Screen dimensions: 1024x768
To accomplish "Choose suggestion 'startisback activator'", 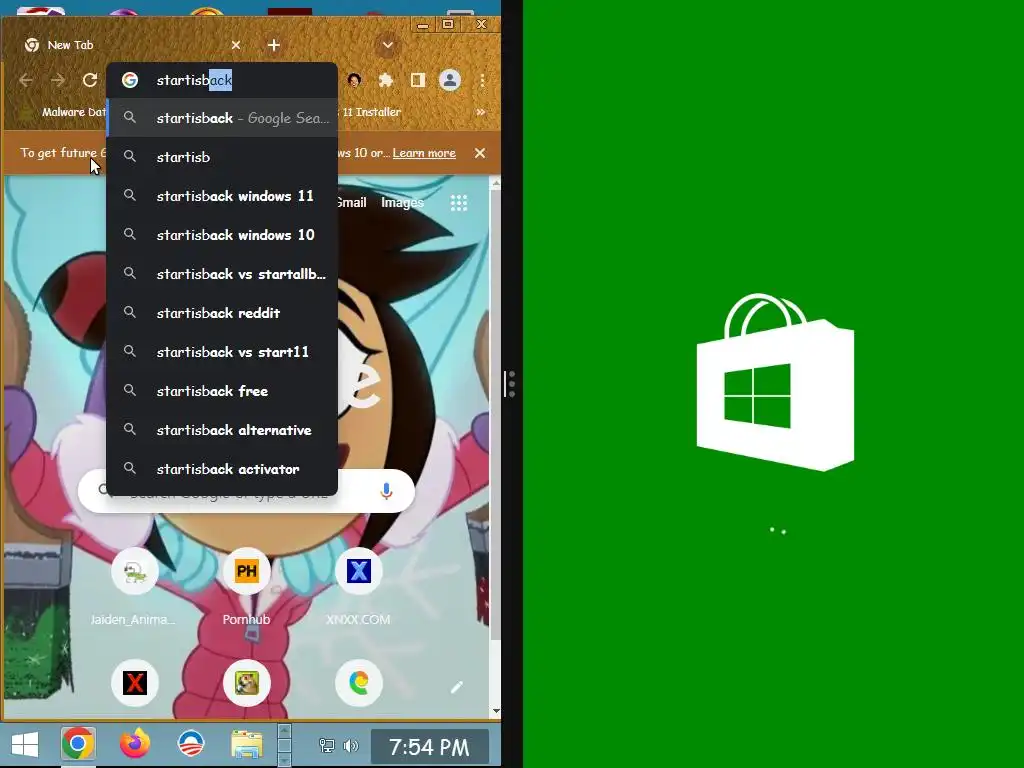I will (x=222, y=469).
